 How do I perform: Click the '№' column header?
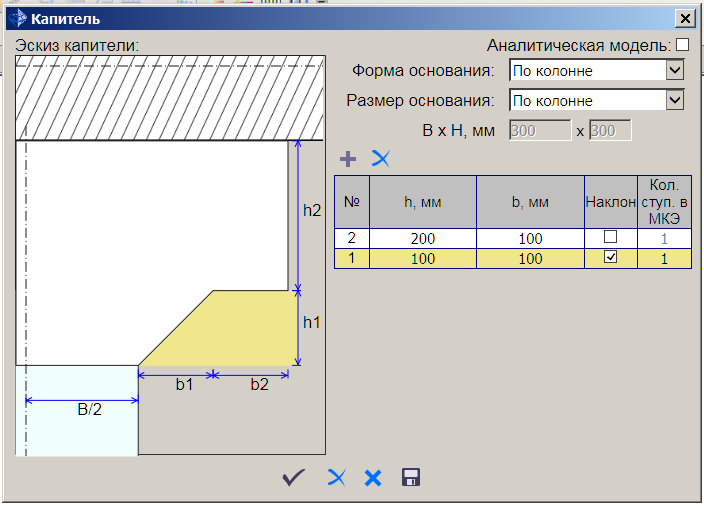[x=352, y=202]
